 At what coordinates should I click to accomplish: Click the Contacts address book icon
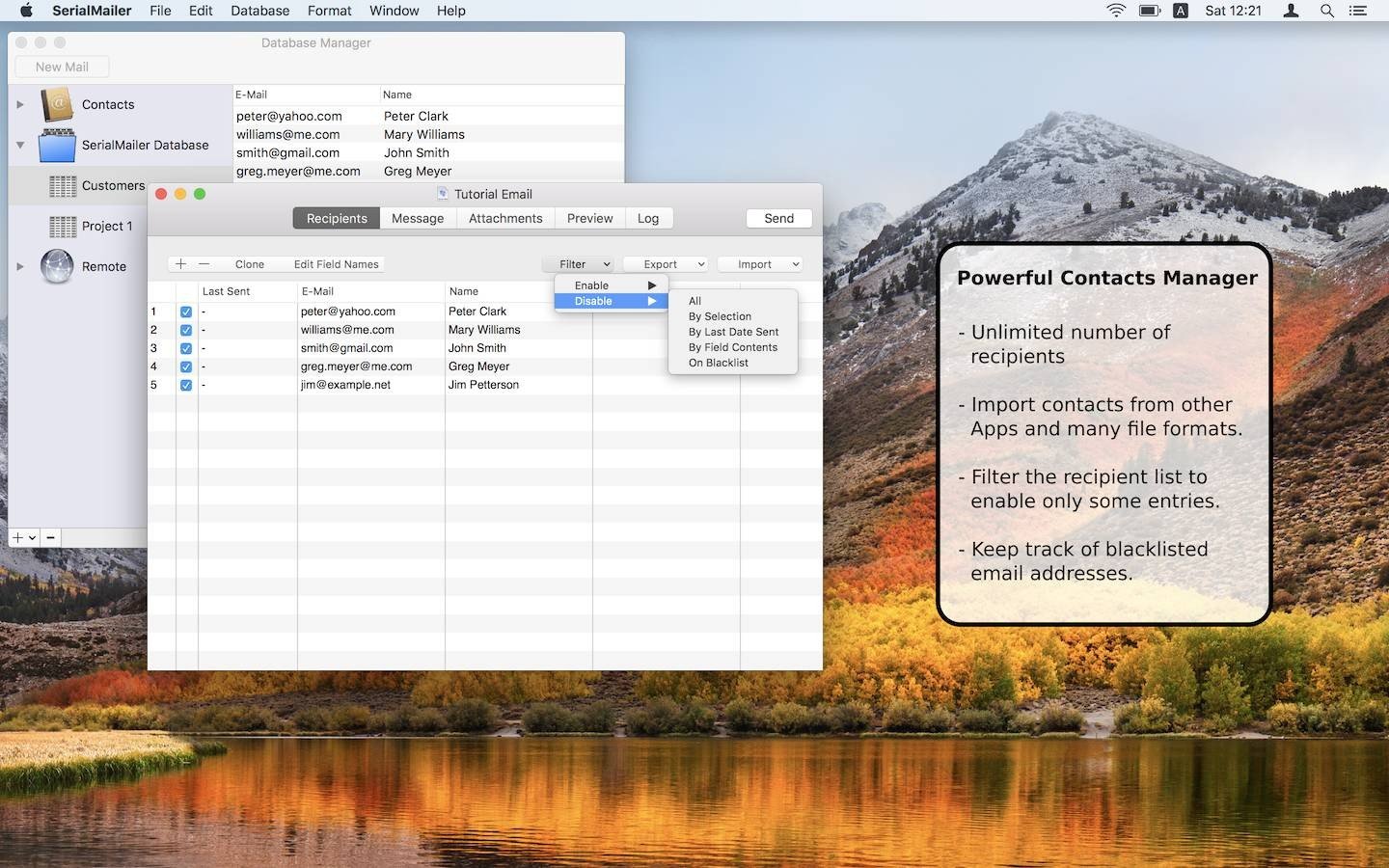point(57,104)
